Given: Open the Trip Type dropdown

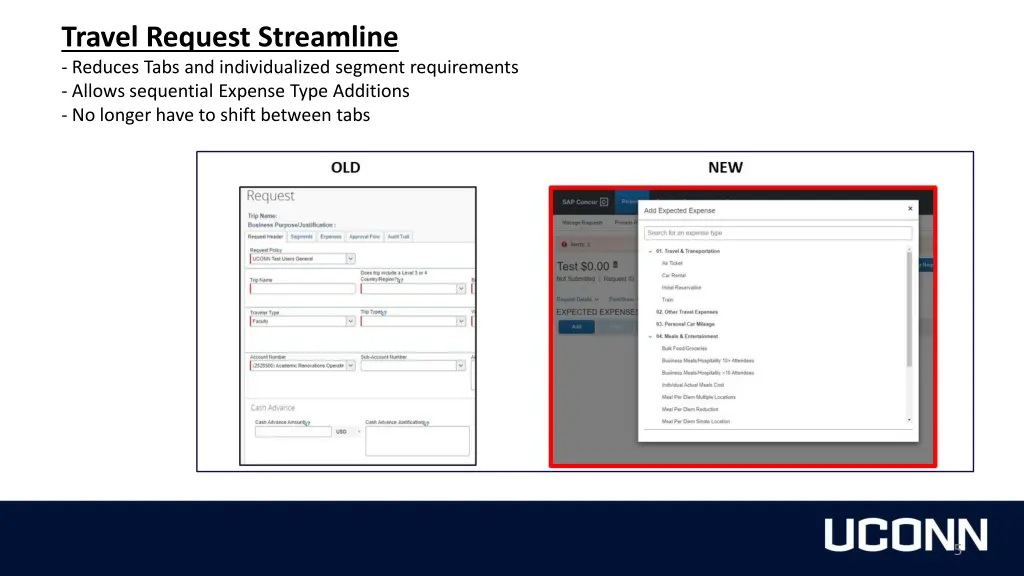Looking at the screenshot, I should (460, 321).
